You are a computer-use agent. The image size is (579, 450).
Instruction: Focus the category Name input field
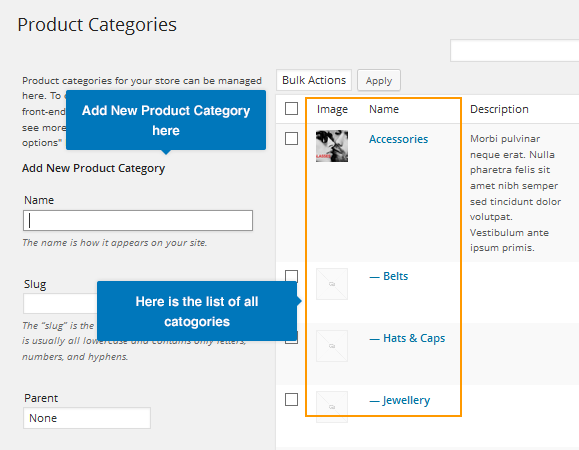(138, 221)
